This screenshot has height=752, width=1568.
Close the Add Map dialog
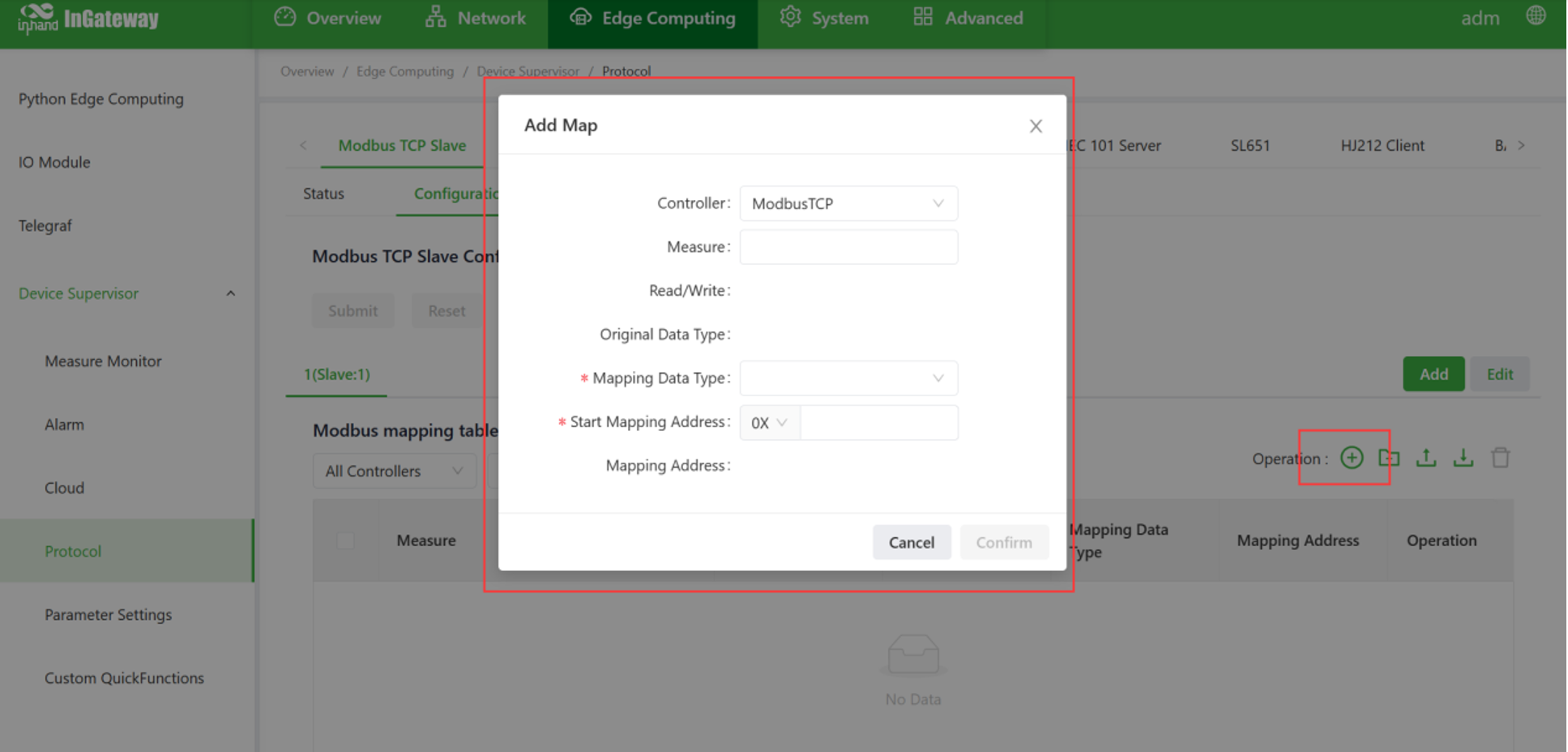click(x=1036, y=126)
